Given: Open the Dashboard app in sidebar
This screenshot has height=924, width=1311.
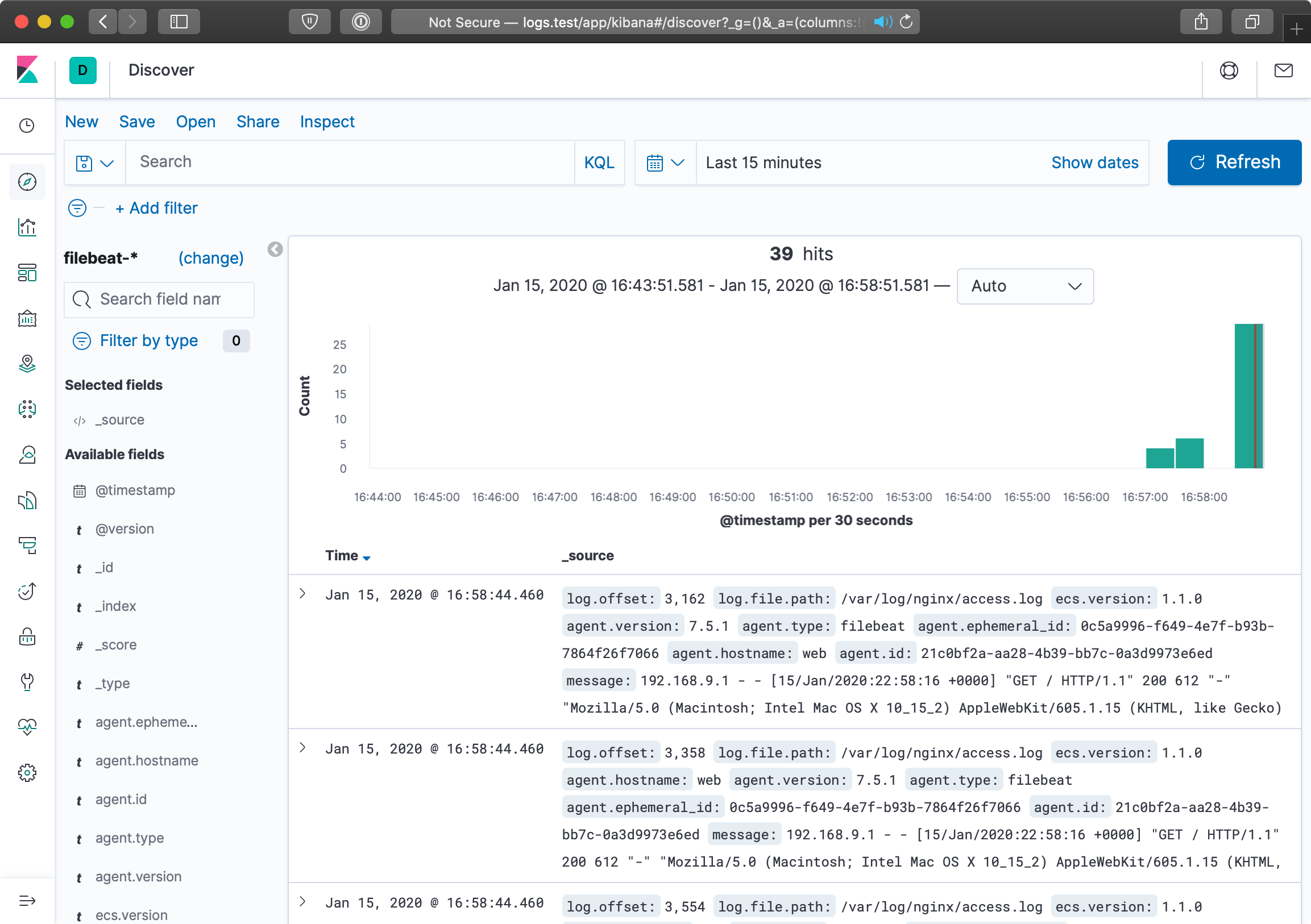Looking at the screenshot, I should [x=27, y=273].
